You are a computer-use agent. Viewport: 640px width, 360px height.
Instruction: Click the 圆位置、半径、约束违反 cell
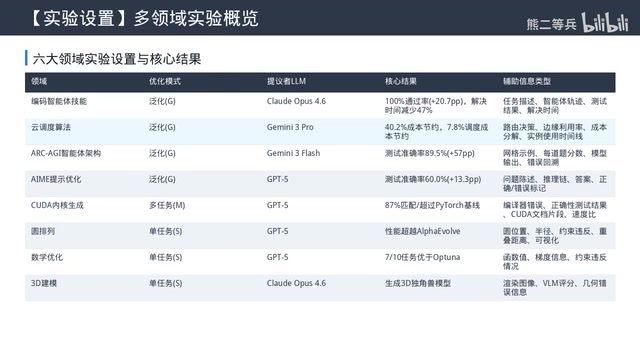pyautogui.click(x=555, y=236)
